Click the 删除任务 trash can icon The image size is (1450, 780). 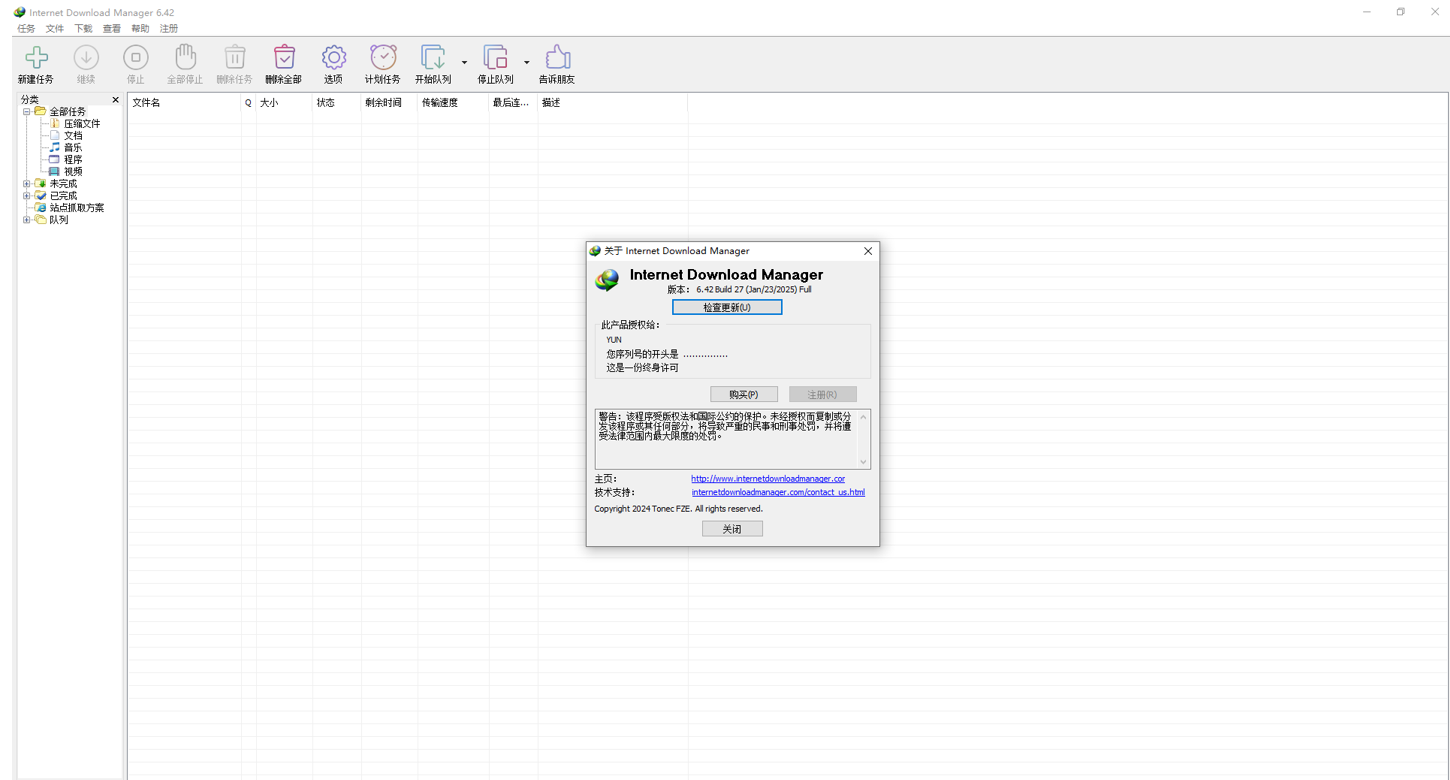pos(234,58)
